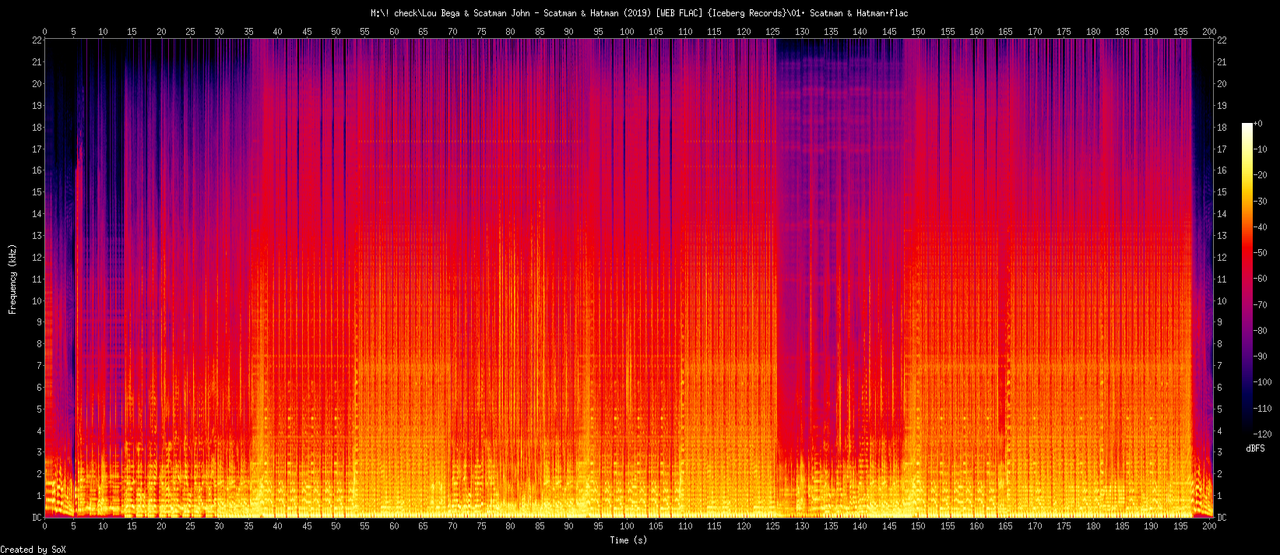Click "12" on the right frequency axis
This screenshot has width=1280, height=555.
pos(1223,257)
